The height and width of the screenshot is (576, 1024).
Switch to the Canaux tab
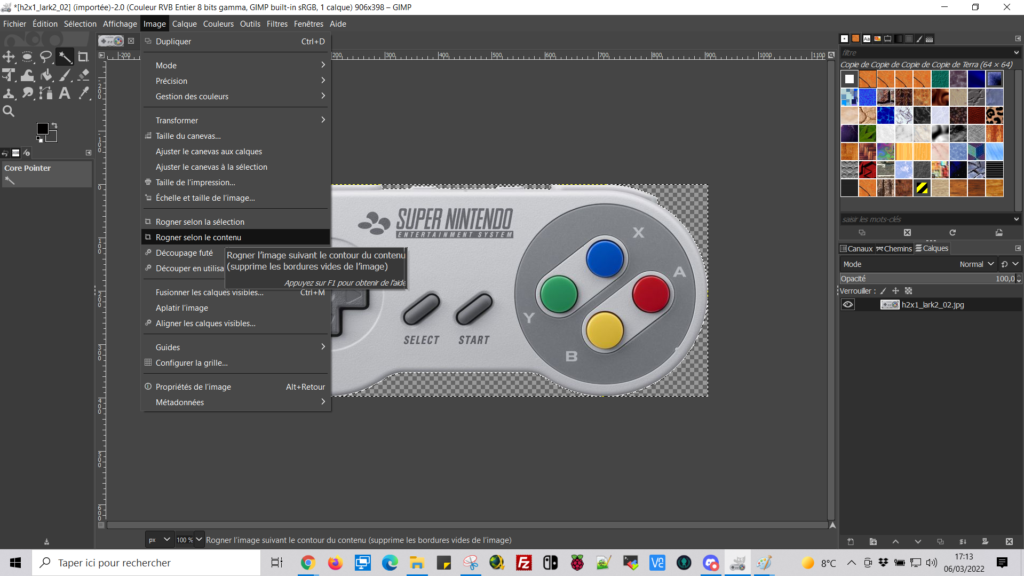click(856, 249)
